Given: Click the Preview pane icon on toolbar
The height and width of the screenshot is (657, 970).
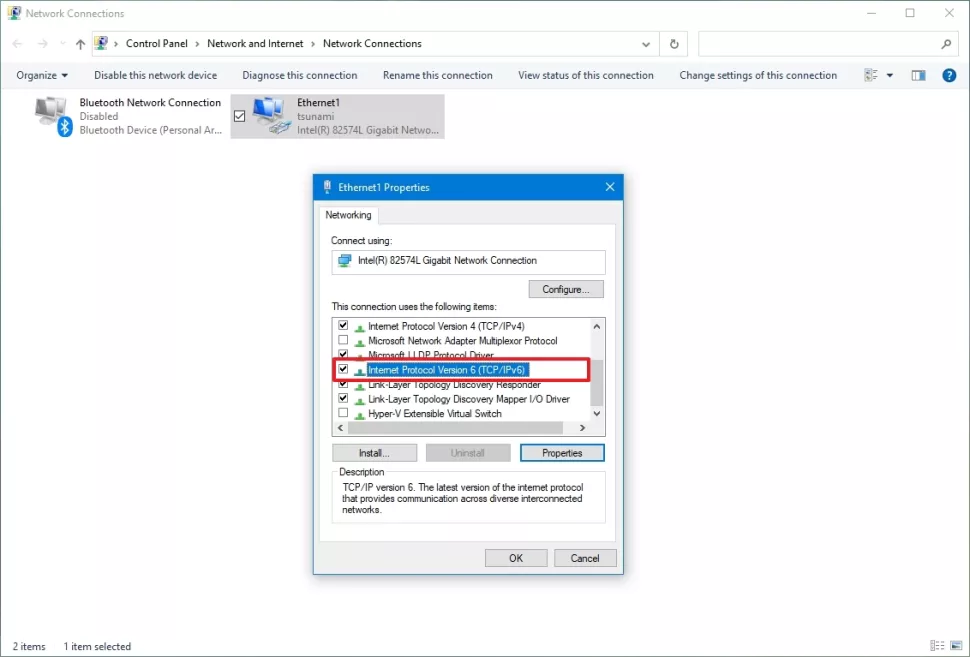Looking at the screenshot, I should tap(918, 75).
